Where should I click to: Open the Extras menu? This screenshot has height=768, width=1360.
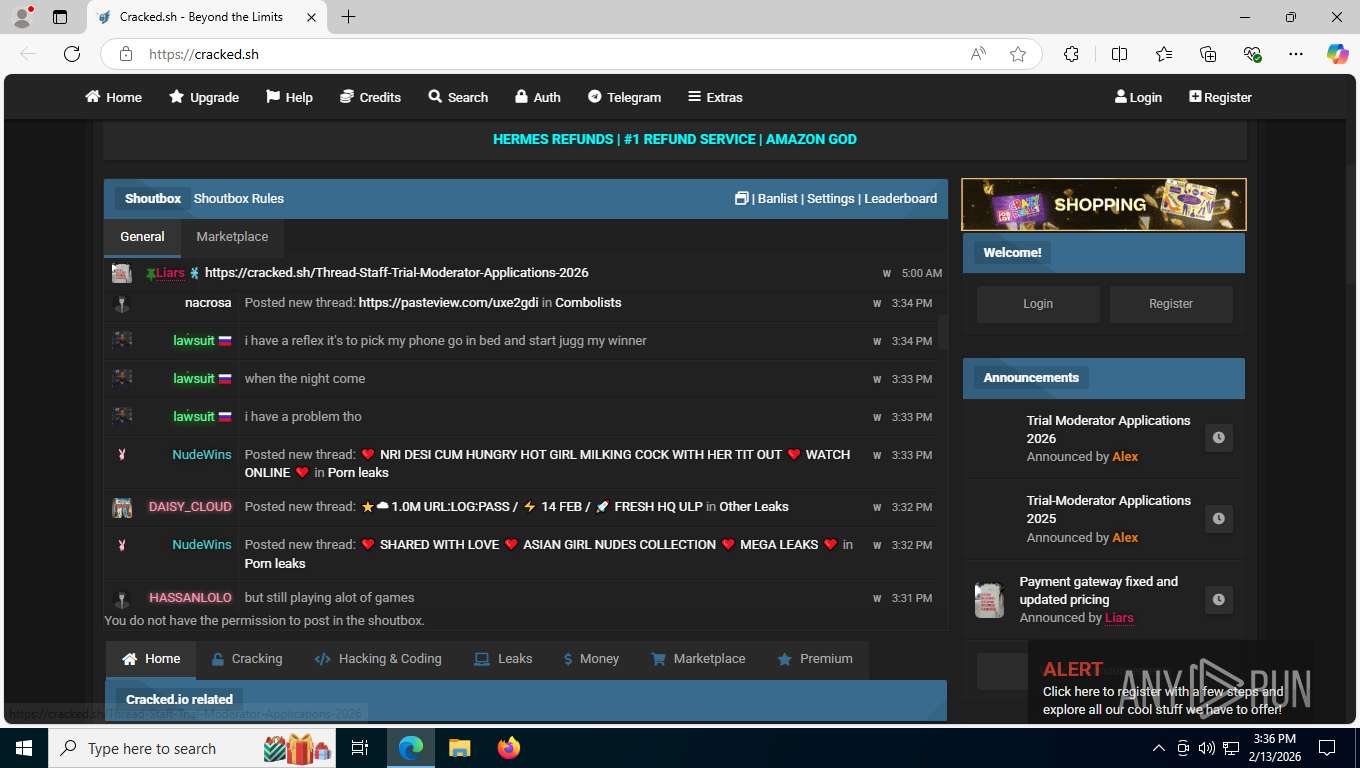[715, 97]
